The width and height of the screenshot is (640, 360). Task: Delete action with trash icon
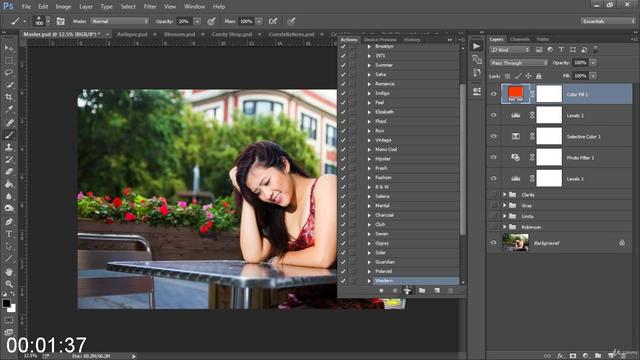coord(451,291)
